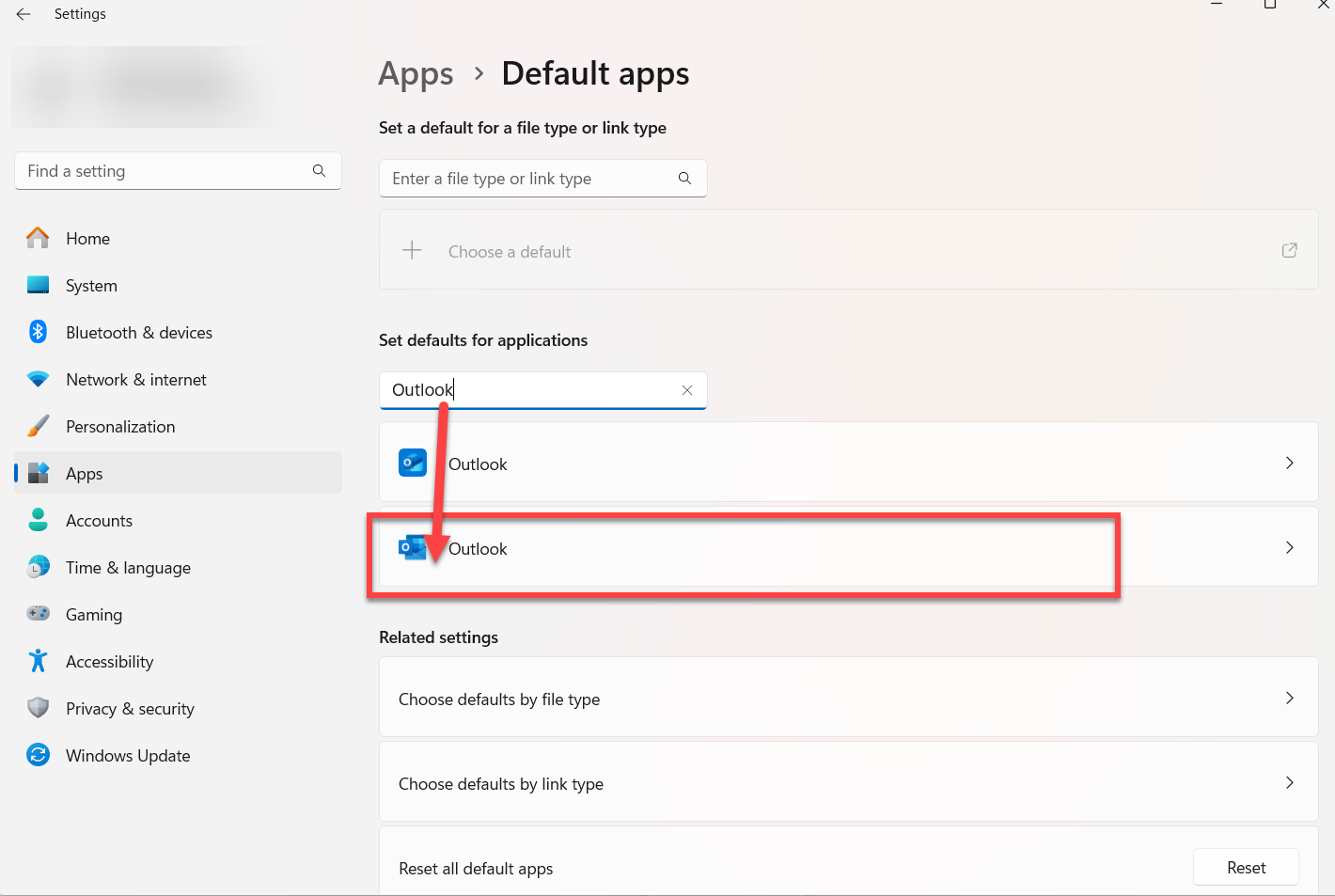Image resolution: width=1335 pixels, height=896 pixels.
Task: Click the Reset button
Action: [x=1247, y=867]
